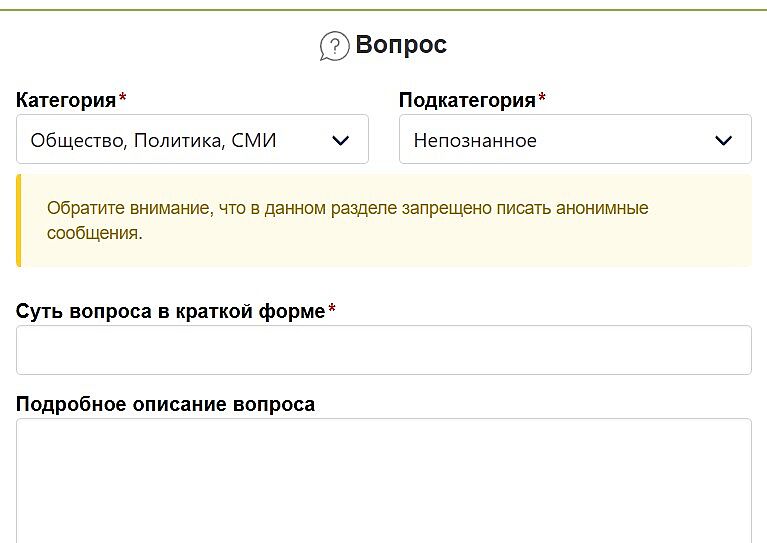Select the "Непознанное" value text
The width and height of the screenshot is (767, 543).
475,141
